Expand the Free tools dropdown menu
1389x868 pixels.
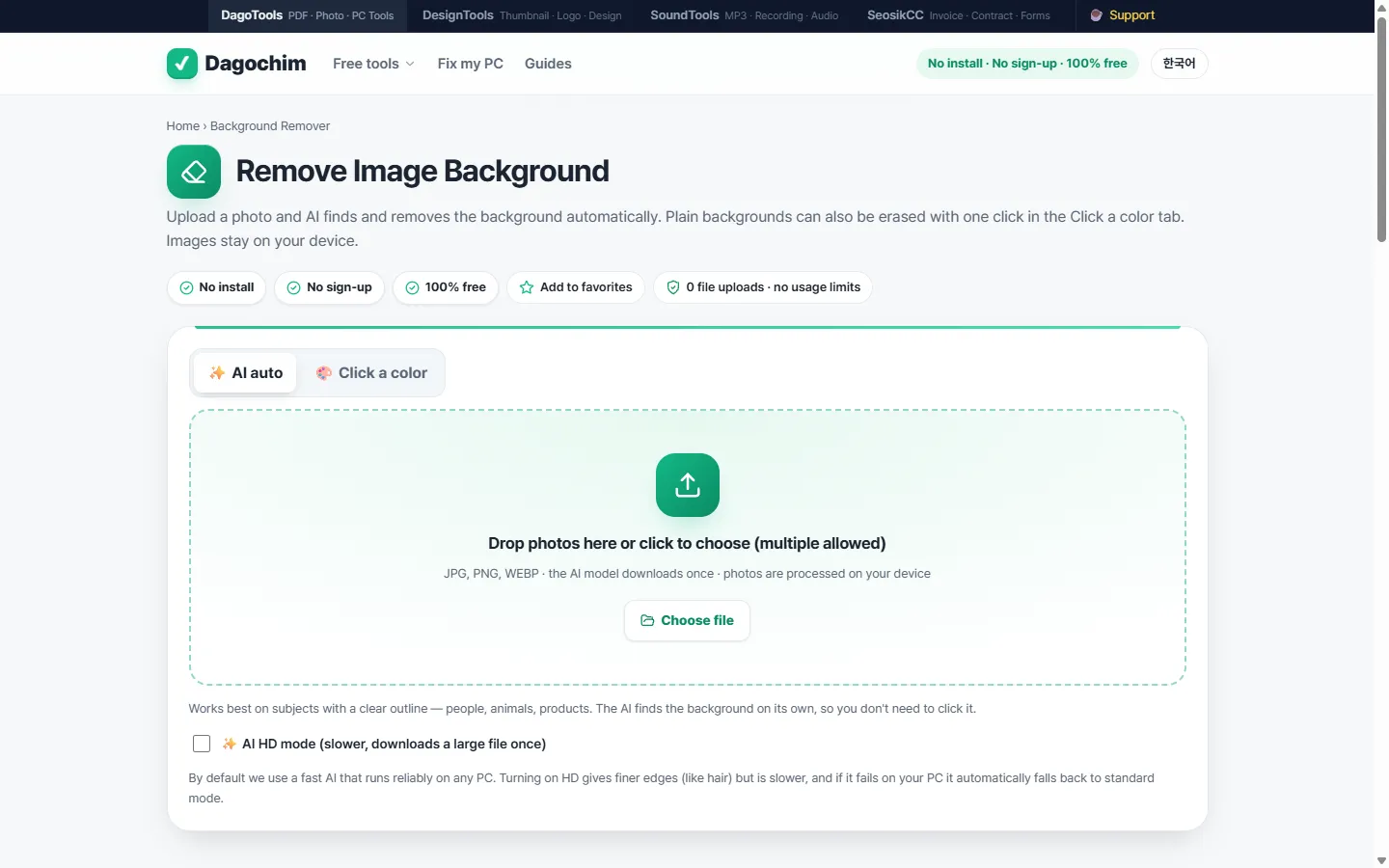click(x=373, y=64)
